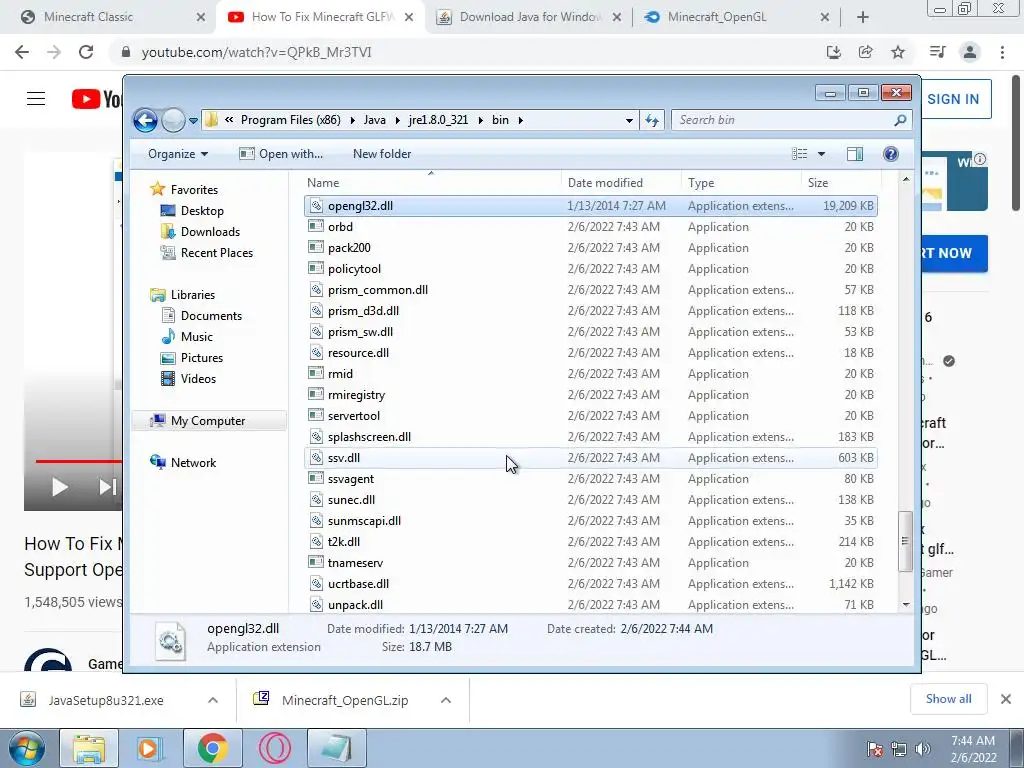Click the Open with... toolbar item

[x=281, y=153]
